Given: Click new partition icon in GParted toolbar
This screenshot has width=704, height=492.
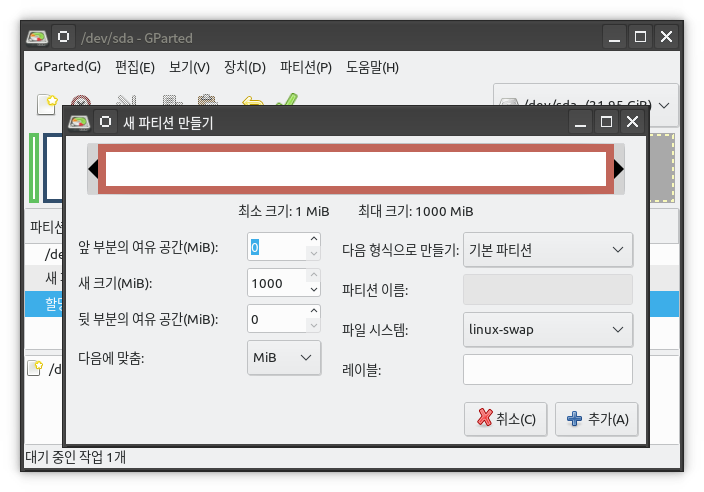Looking at the screenshot, I should pyautogui.click(x=47, y=104).
